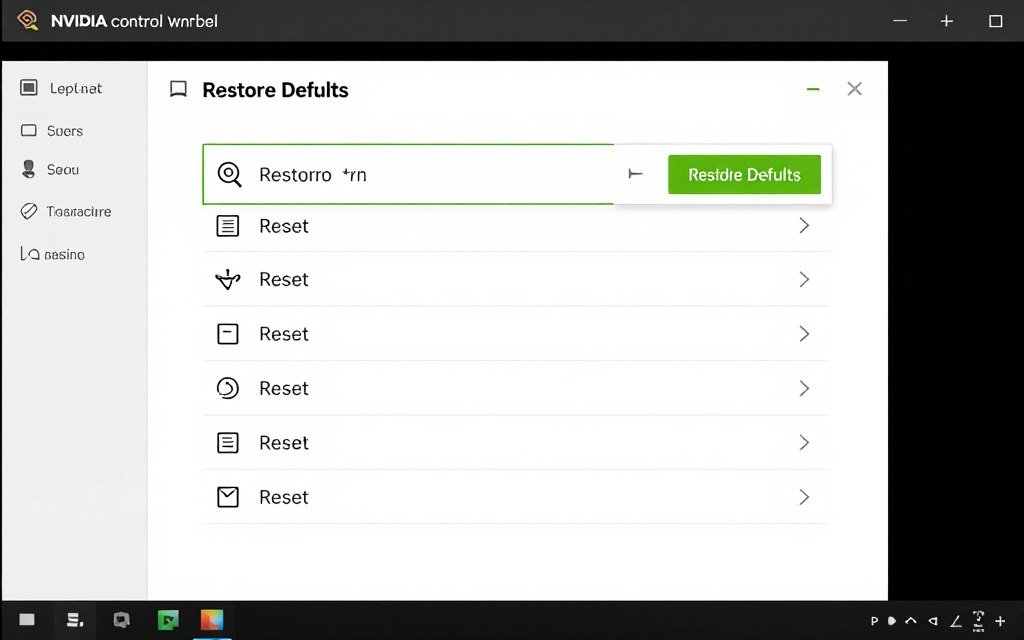Toggle the green switch near the panel header
The image size is (1024, 640).
pyautogui.click(x=812, y=88)
